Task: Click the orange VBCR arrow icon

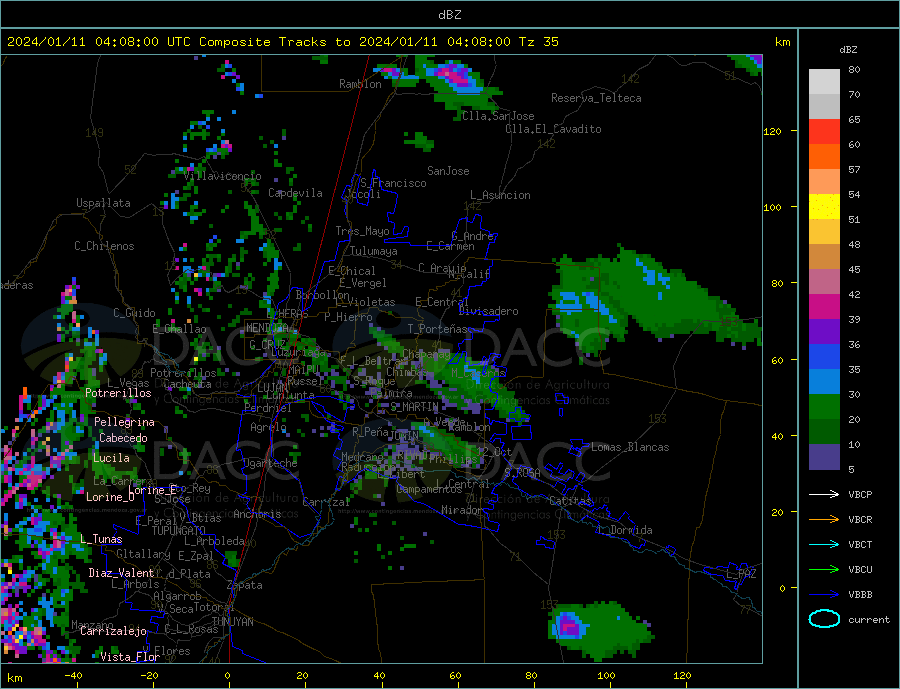Action: 824,520
